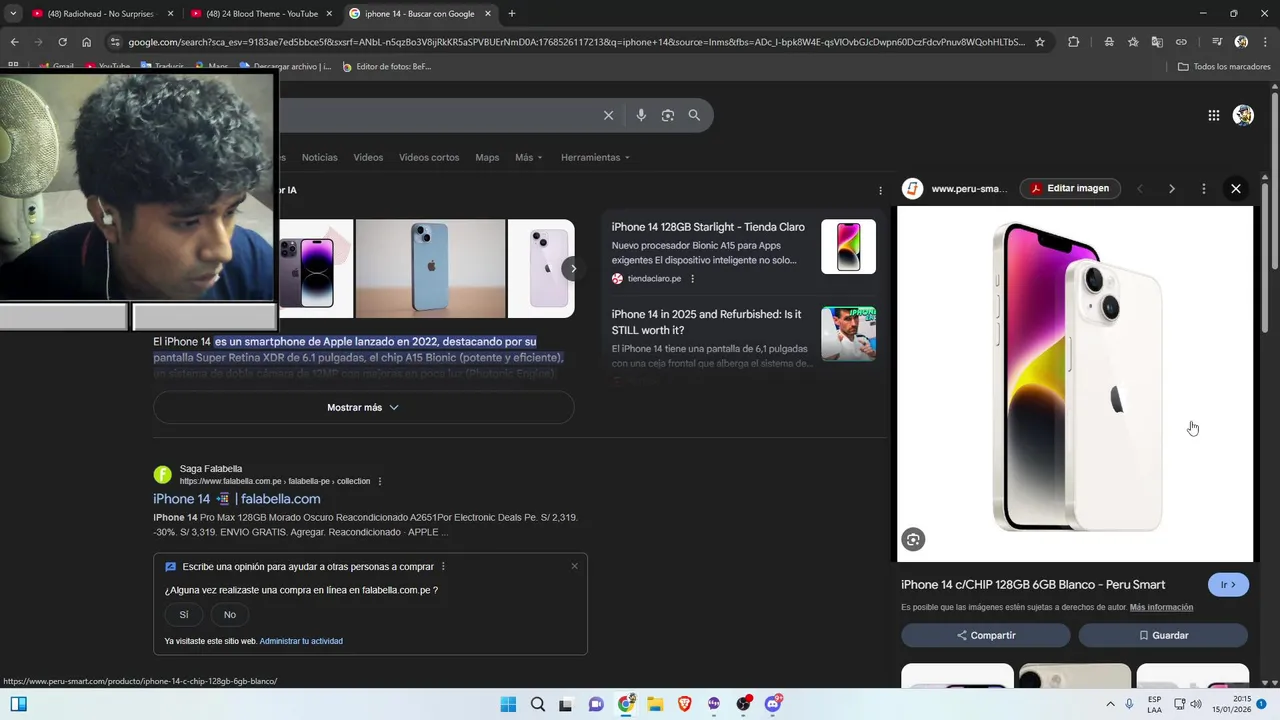Open Google apps grid
Screen dimensions: 1280x720
1214,115
